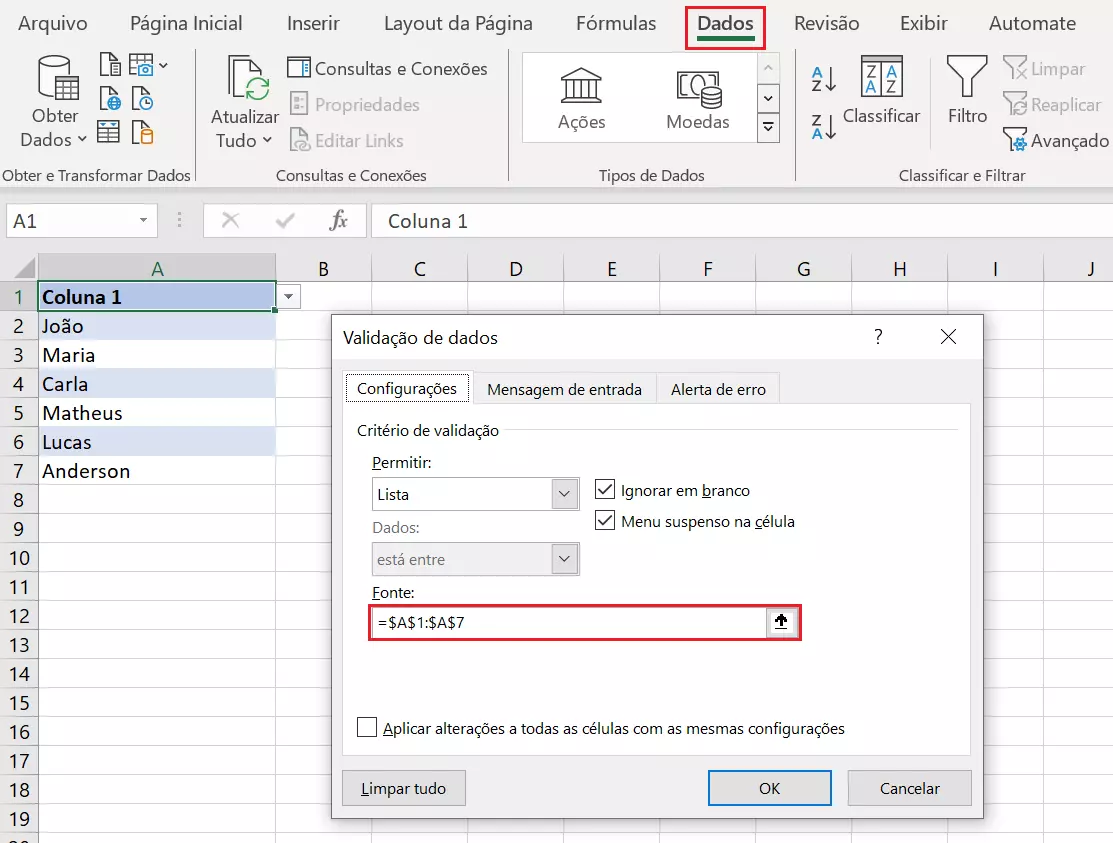
Task: Sort ascending with the A-Z icon
Action: pos(824,79)
